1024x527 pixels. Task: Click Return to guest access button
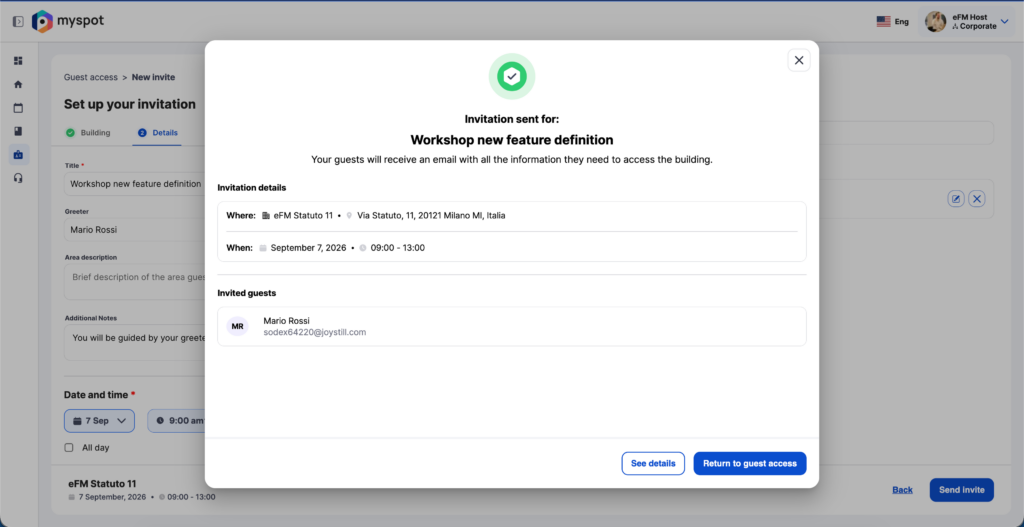click(x=750, y=464)
